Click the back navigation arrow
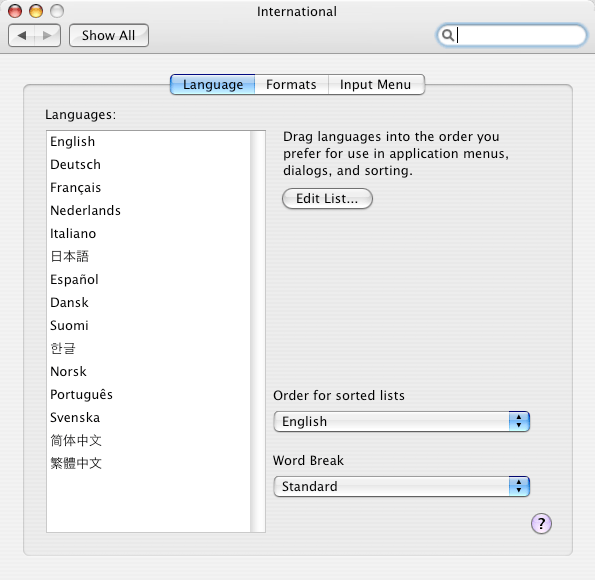 pyautogui.click(x=22, y=36)
